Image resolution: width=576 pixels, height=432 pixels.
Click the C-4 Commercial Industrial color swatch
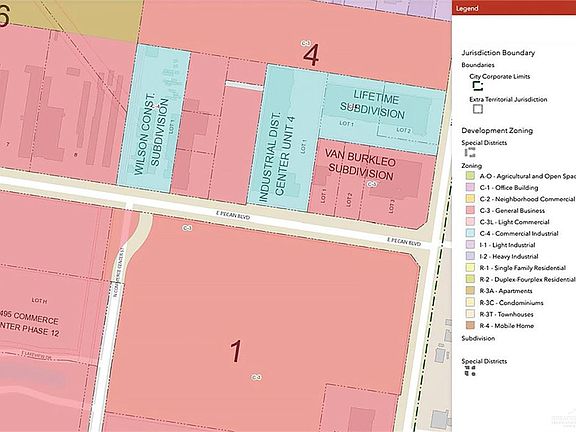coord(470,233)
